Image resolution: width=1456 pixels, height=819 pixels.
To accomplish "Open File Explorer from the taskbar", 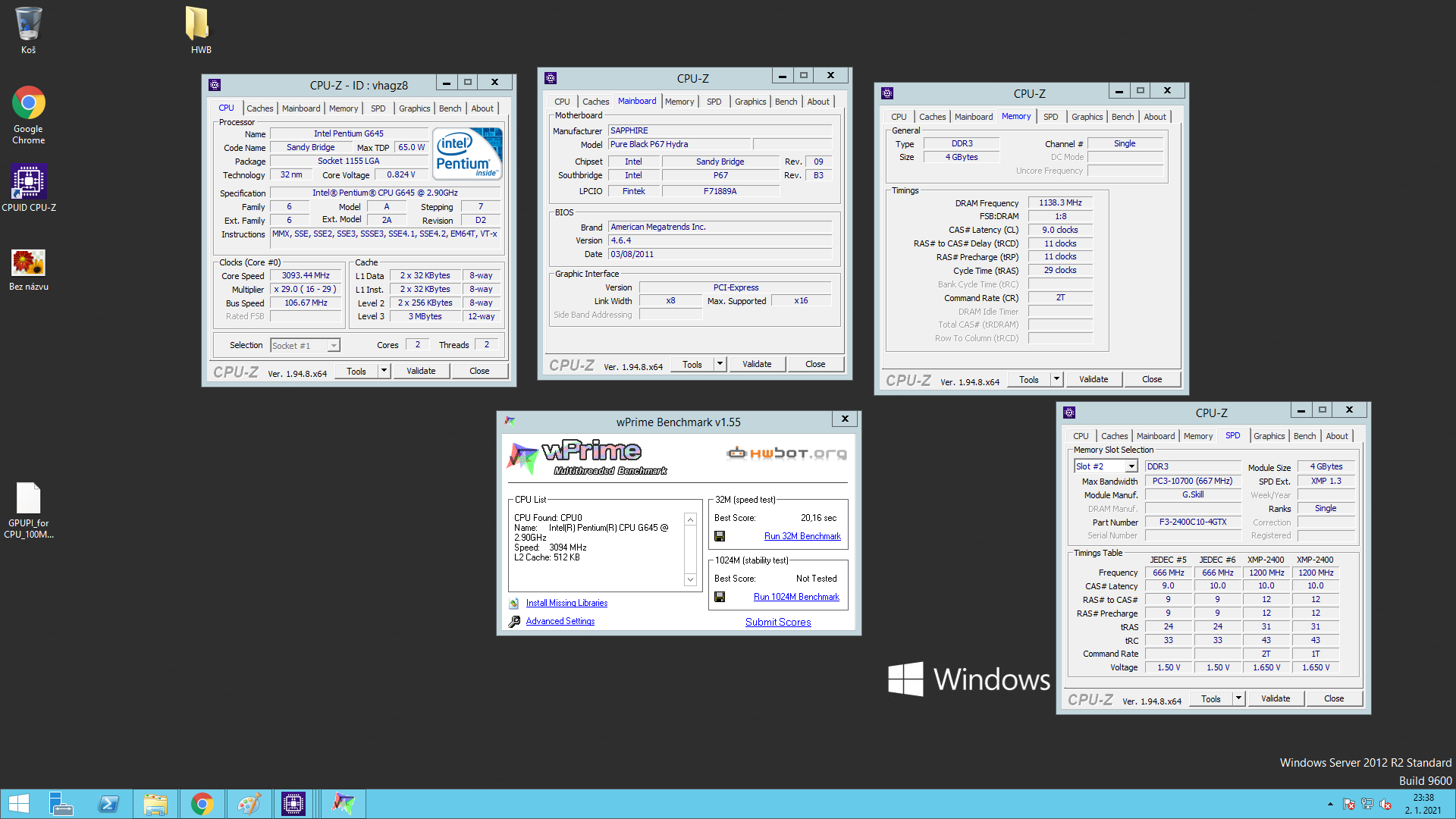I will point(155,804).
